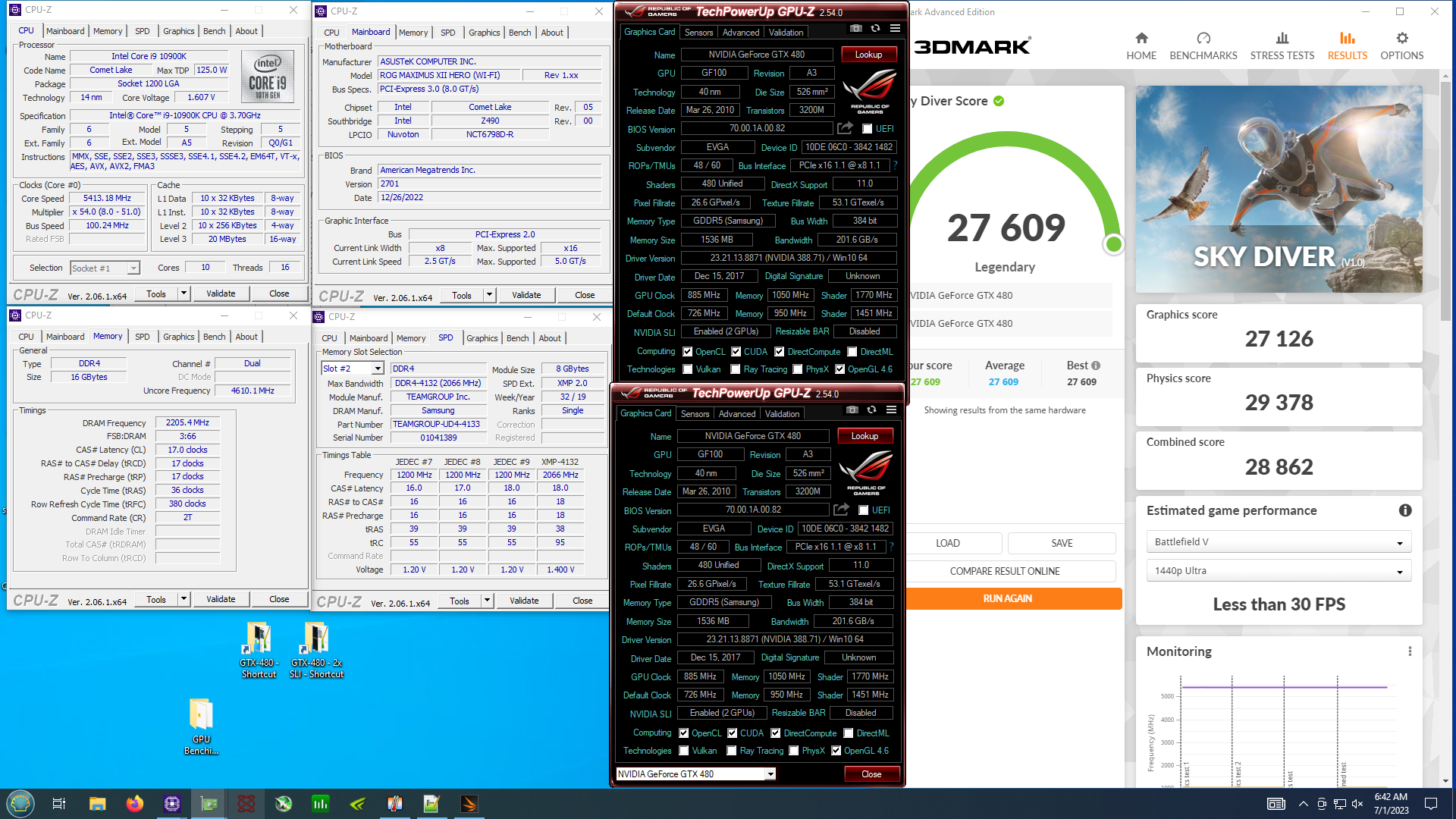Click SAVE button in 3DMark results
Screen dimensions: 1456x819
pos(1062,543)
